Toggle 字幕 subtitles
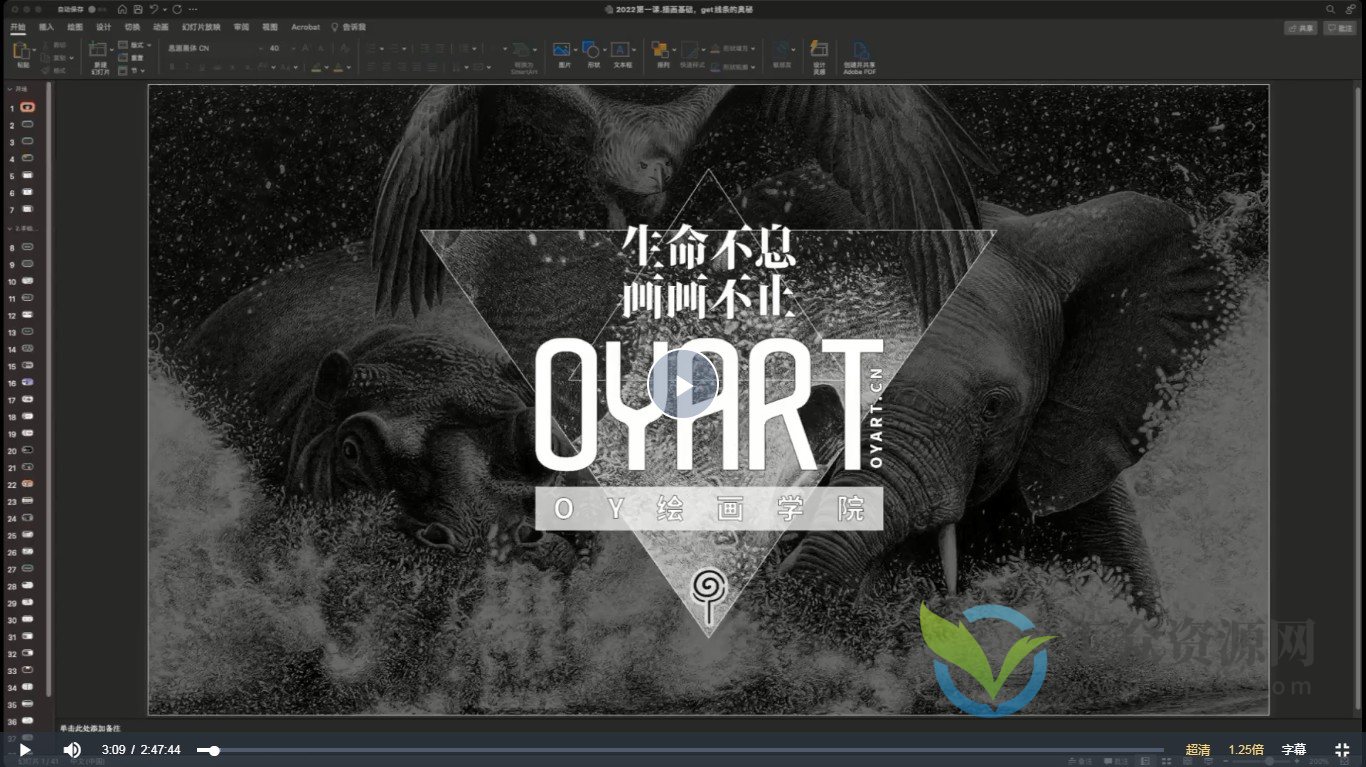 [1294, 749]
